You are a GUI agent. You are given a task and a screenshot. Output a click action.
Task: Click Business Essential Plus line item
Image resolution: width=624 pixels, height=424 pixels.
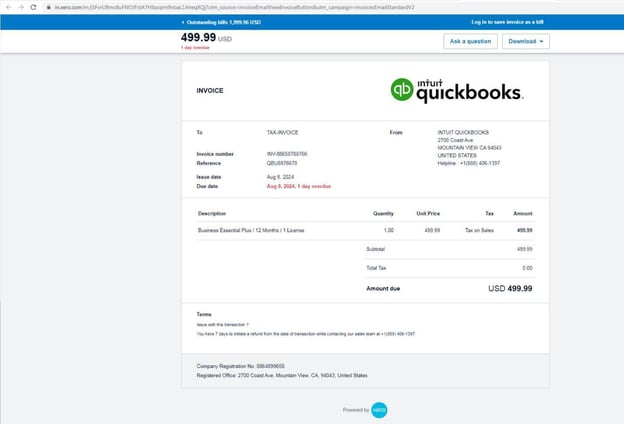(251, 231)
